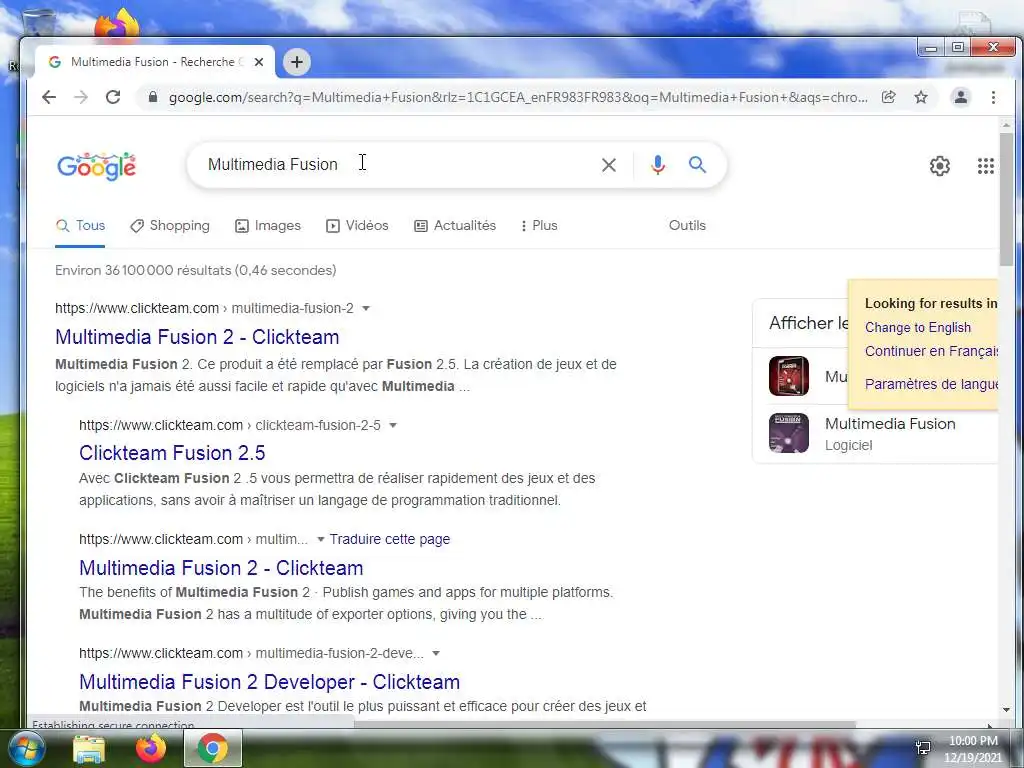Image resolution: width=1024 pixels, height=768 pixels.
Task: Click the vertical scrollbar thumb
Action: [x=1006, y=199]
